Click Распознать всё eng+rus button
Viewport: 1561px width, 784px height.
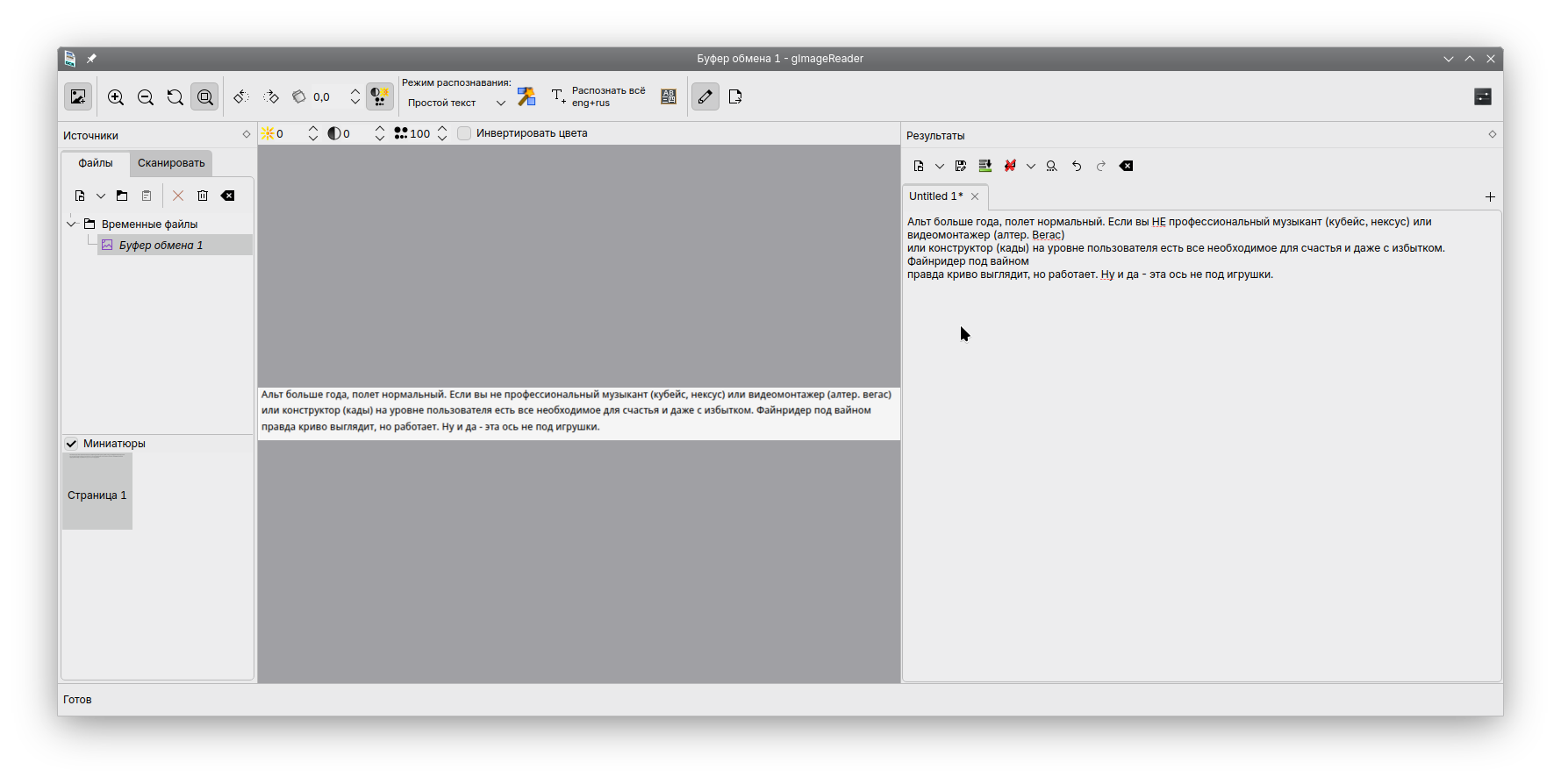point(598,96)
